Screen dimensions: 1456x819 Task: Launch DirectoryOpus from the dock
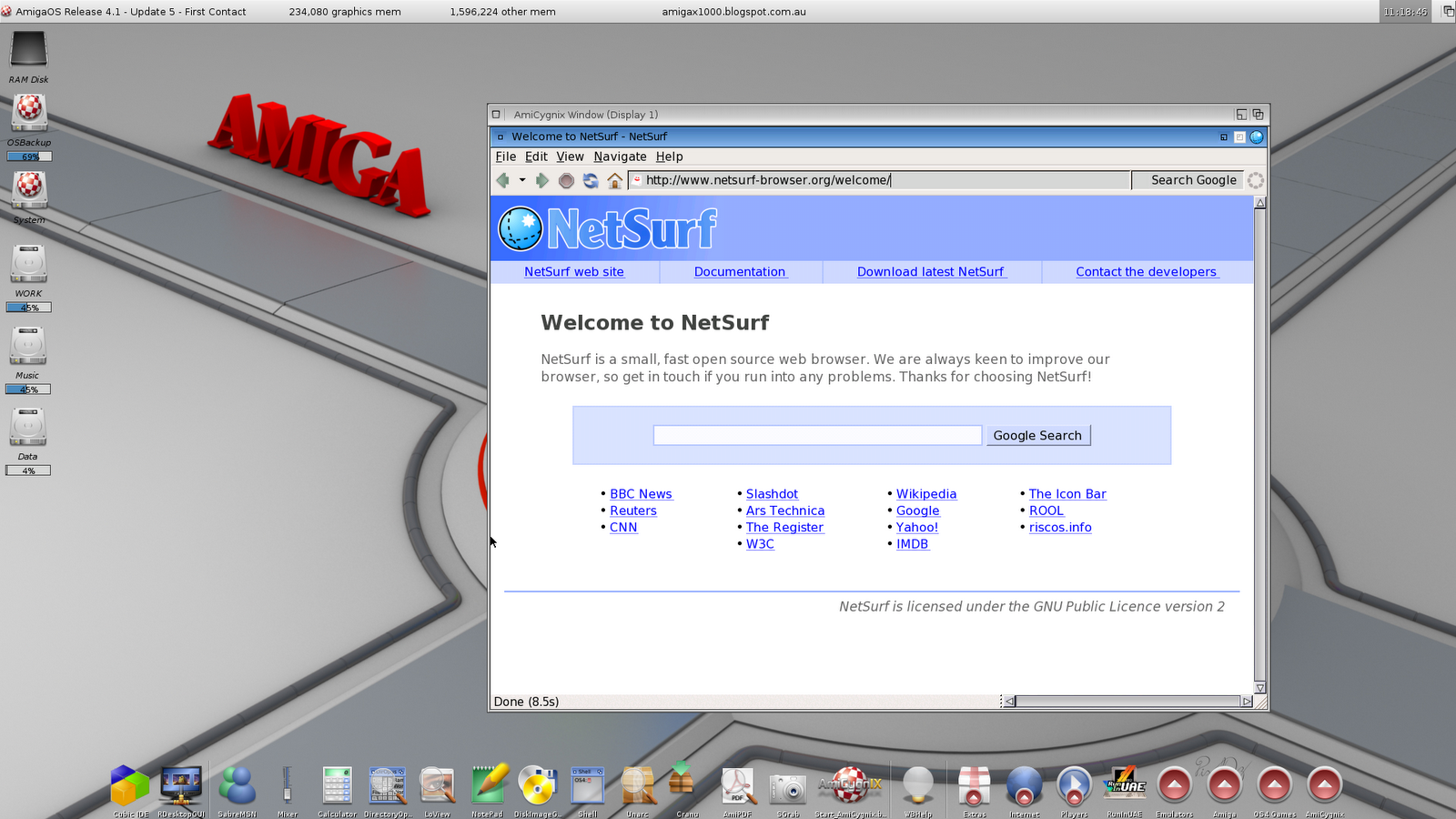(388, 786)
